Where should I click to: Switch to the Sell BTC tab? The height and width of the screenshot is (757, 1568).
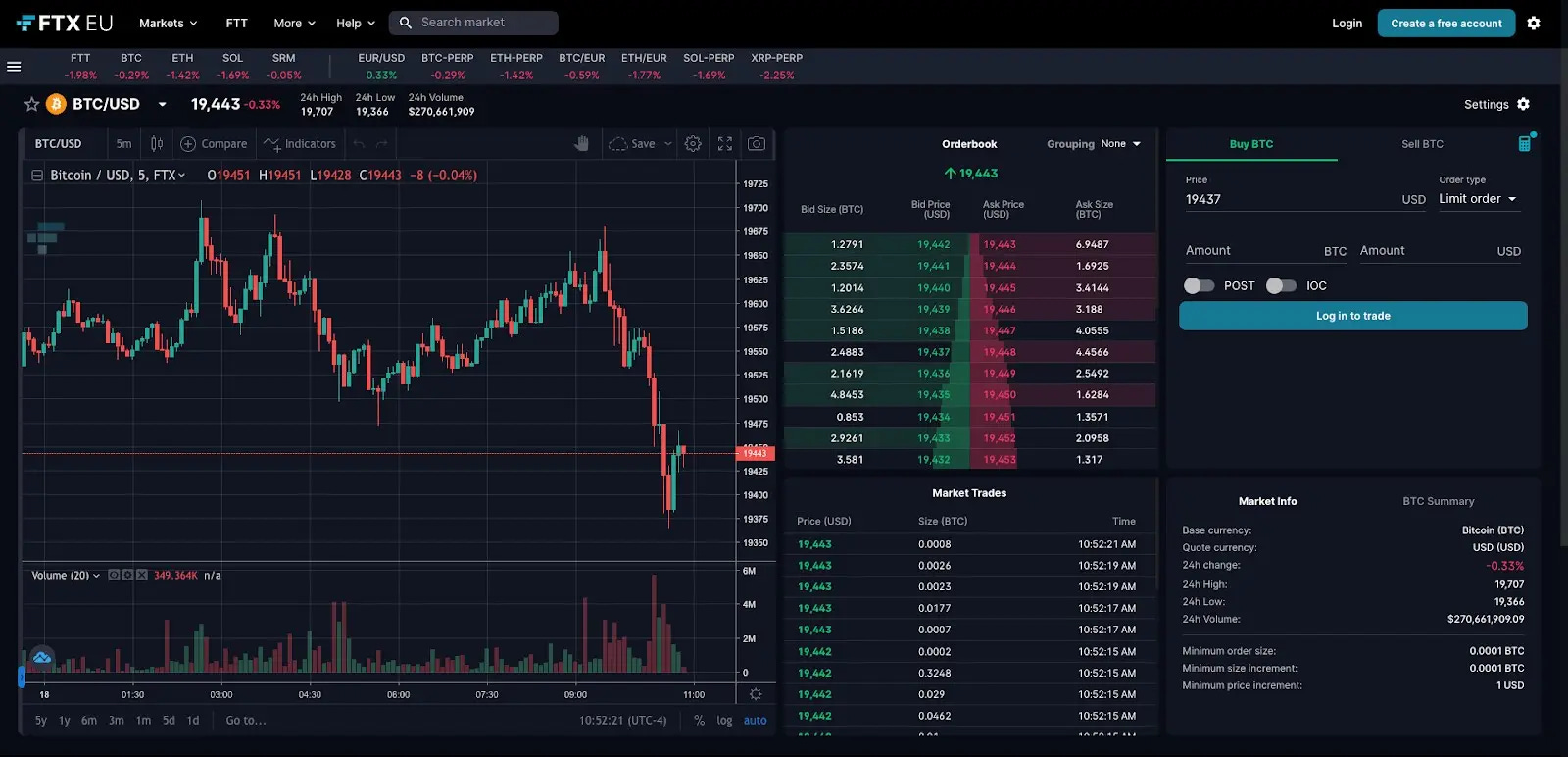[x=1422, y=144]
